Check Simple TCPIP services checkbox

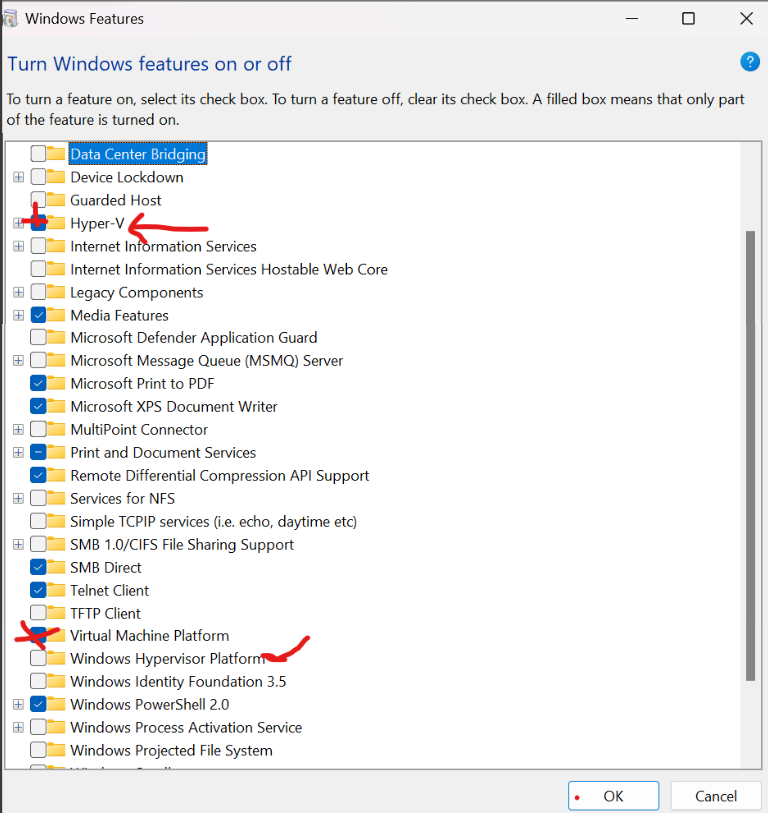(38, 521)
